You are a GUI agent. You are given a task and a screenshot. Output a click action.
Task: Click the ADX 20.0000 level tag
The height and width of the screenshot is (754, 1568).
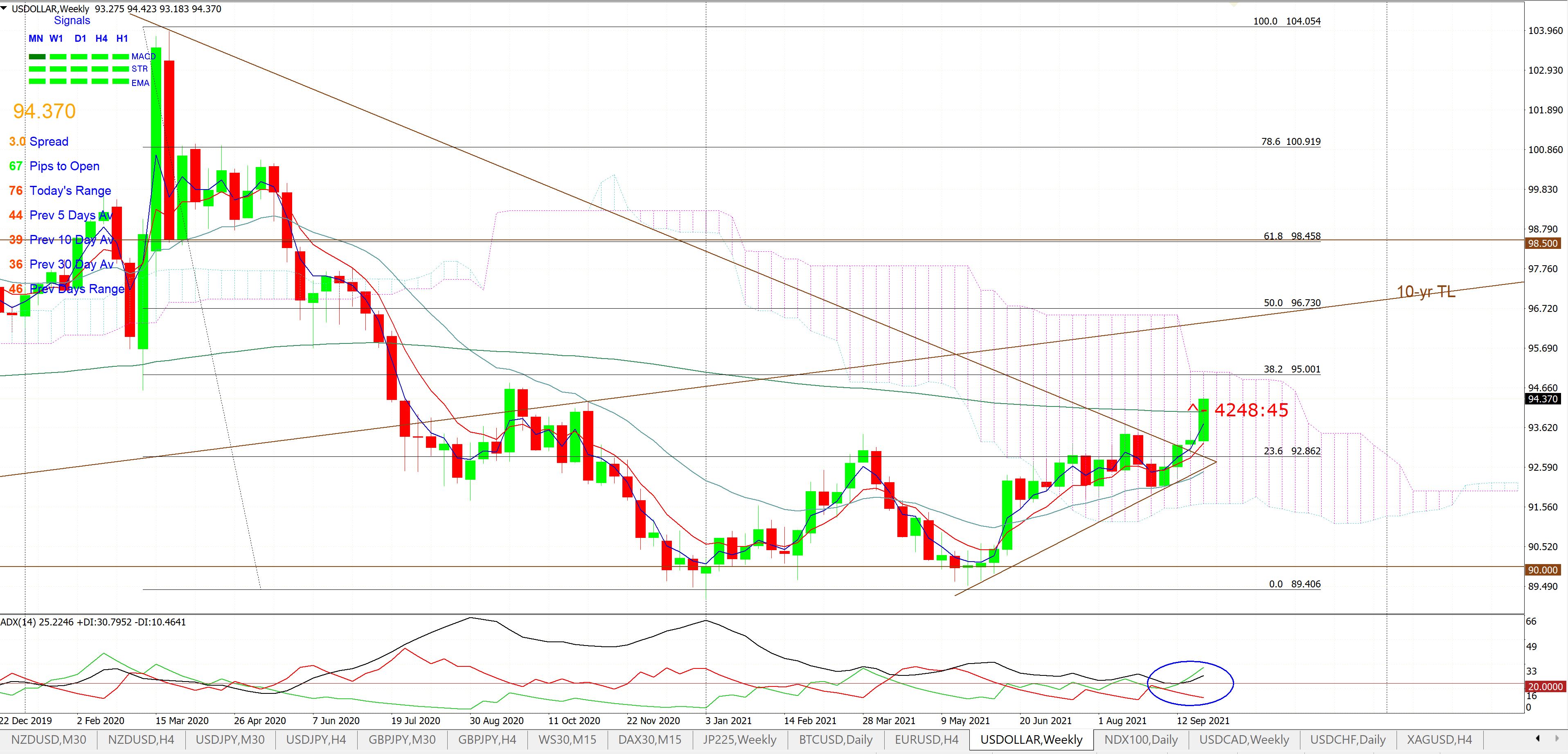click(1545, 686)
